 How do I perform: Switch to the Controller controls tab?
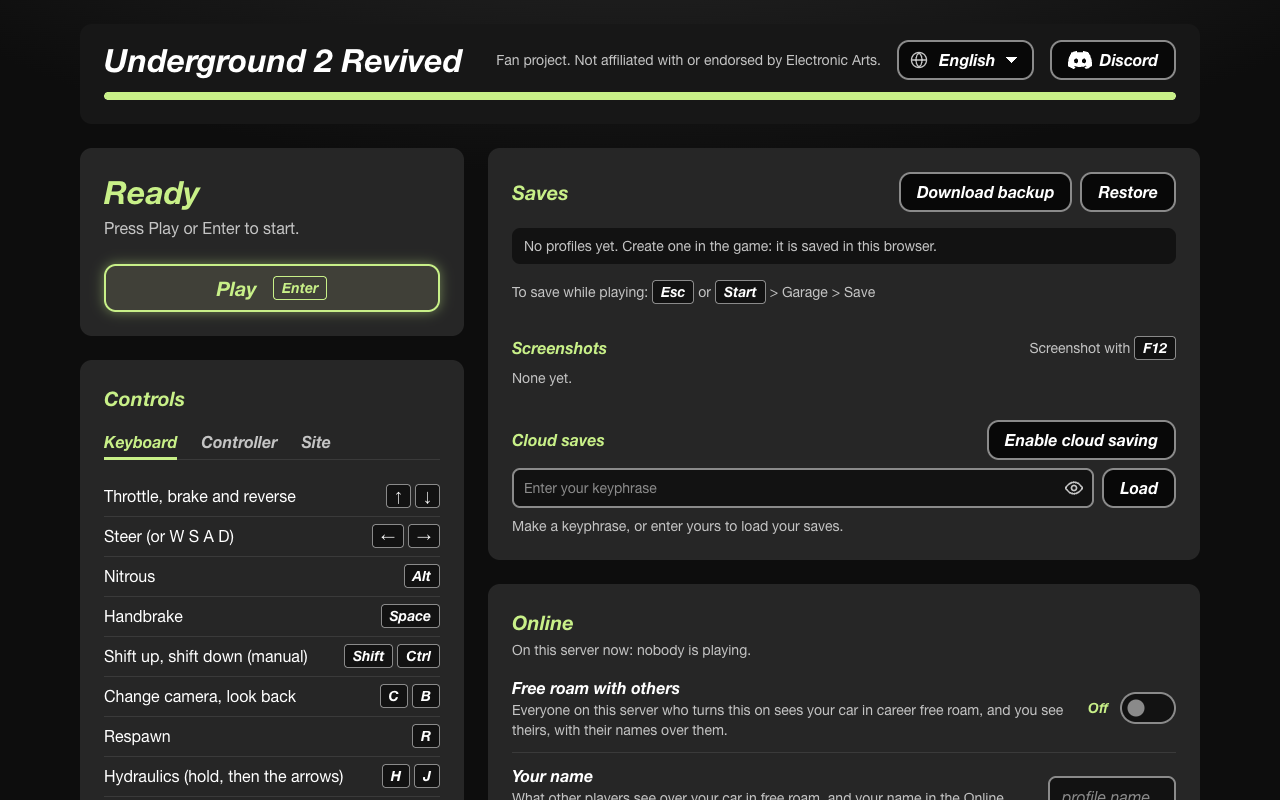239,442
